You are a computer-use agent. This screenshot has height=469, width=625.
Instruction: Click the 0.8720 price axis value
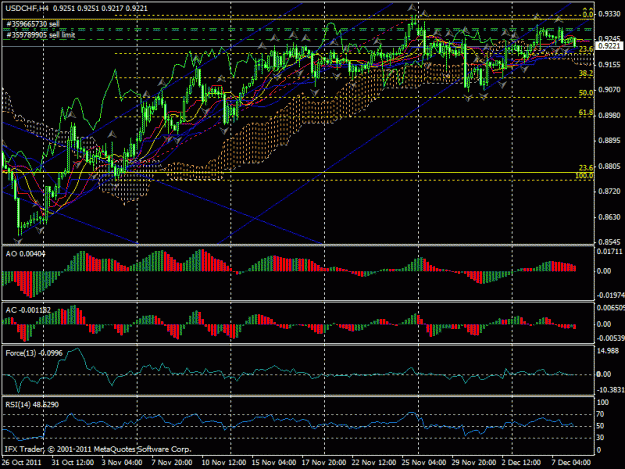pyautogui.click(x=610, y=192)
